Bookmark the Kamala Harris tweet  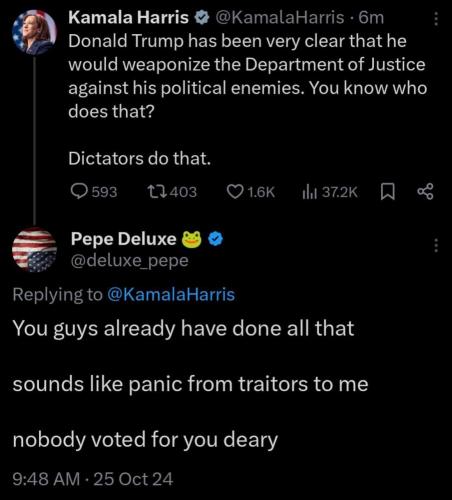pyautogui.click(x=388, y=192)
